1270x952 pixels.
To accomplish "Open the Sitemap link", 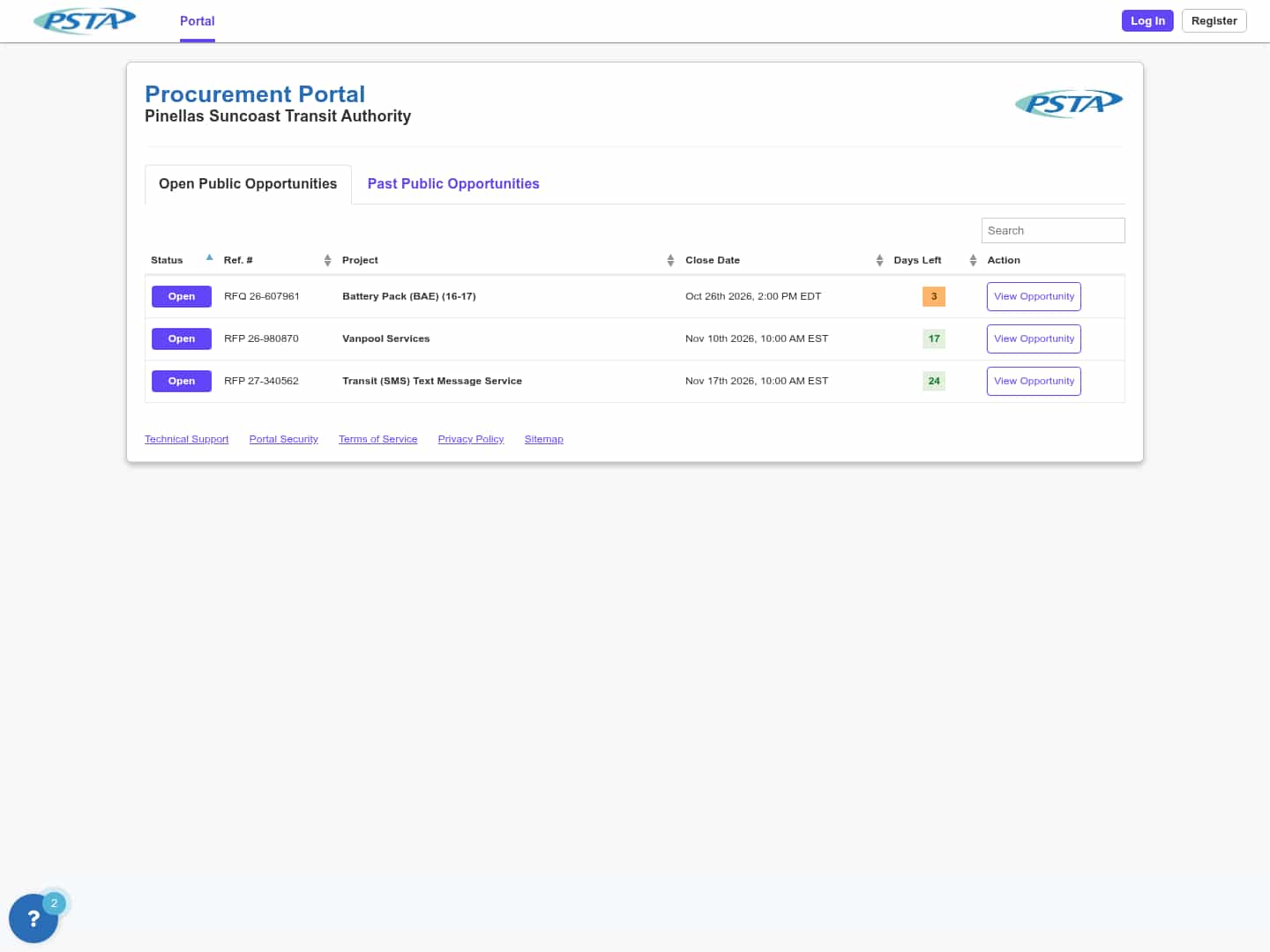I will (544, 439).
